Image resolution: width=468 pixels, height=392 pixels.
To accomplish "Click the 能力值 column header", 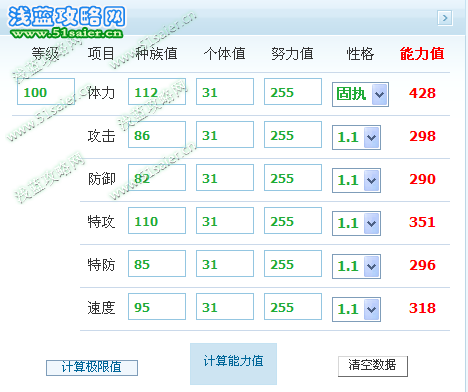I will 422,54.
